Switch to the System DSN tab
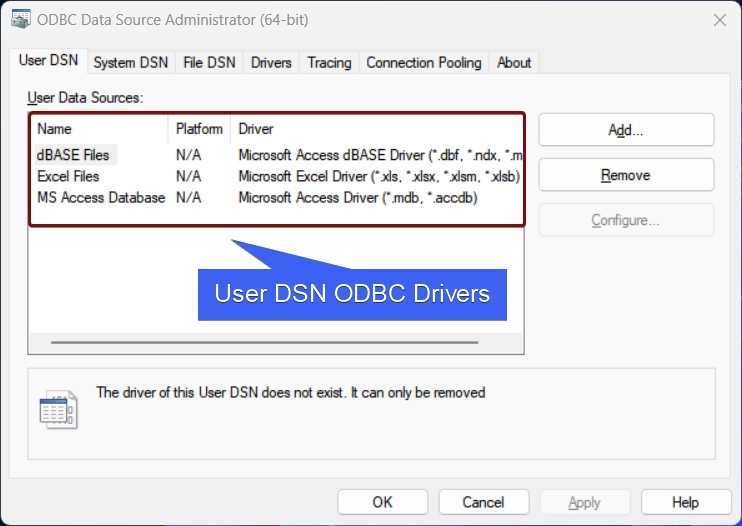742x526 pixels. [x=131, y=62]
